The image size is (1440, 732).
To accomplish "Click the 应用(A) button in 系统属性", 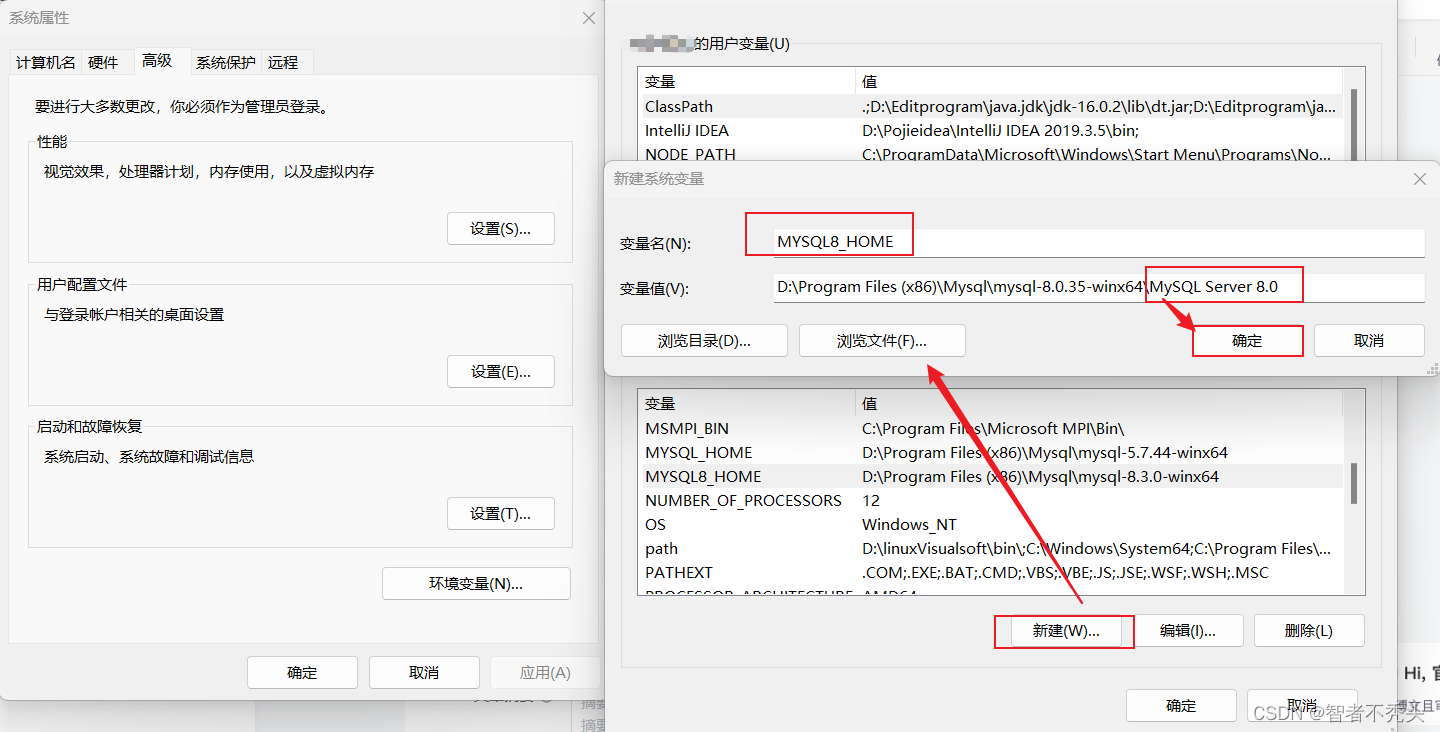I will point(545,672).
